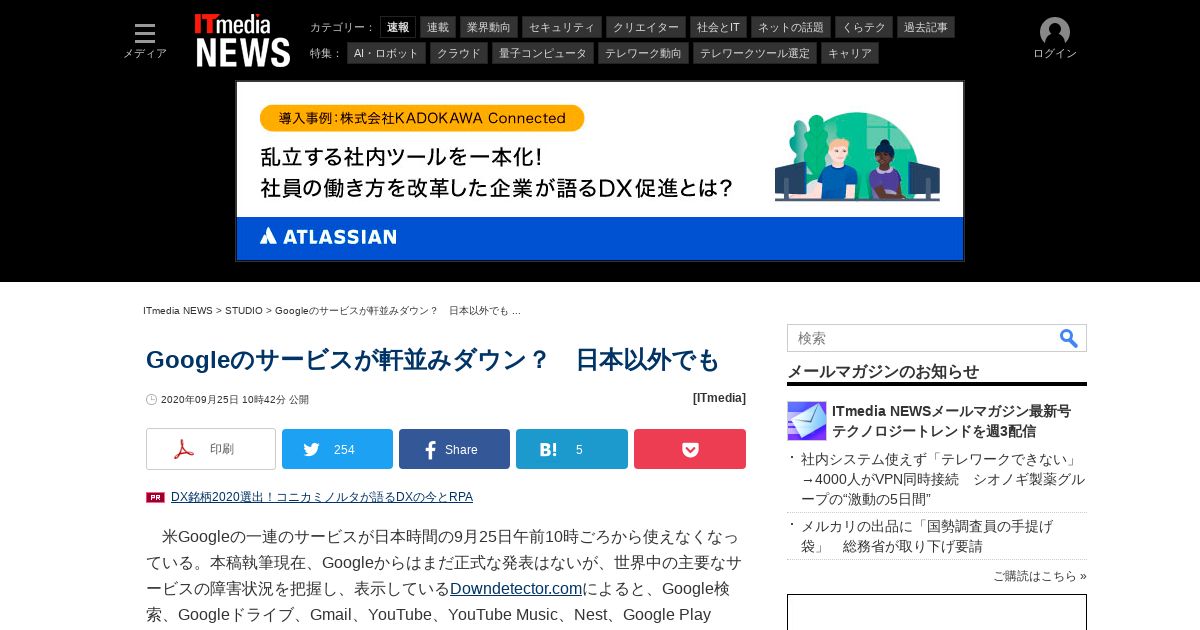Image resolution: width=1200 pixels, height=630 pixels.
Task: Open the クラウド feature
Action: pyautogui.click(x=459, y=53)
